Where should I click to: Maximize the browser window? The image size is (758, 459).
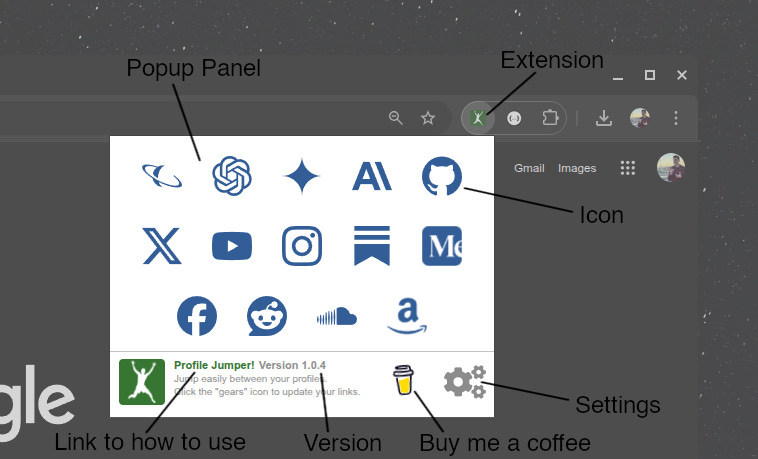click(650, 75)
